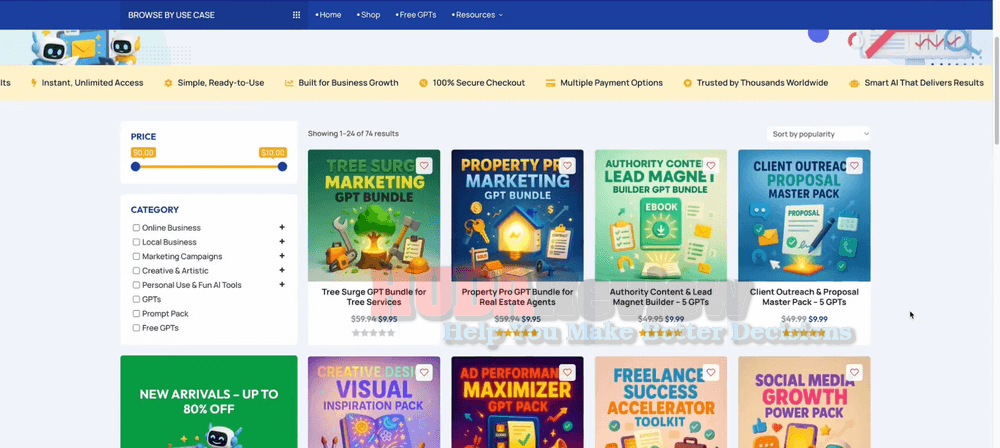Add Client Outreach & Proposal Master Pack to wishlist
The height and width of the screenshot is (448, 1000).
(855, 166)
